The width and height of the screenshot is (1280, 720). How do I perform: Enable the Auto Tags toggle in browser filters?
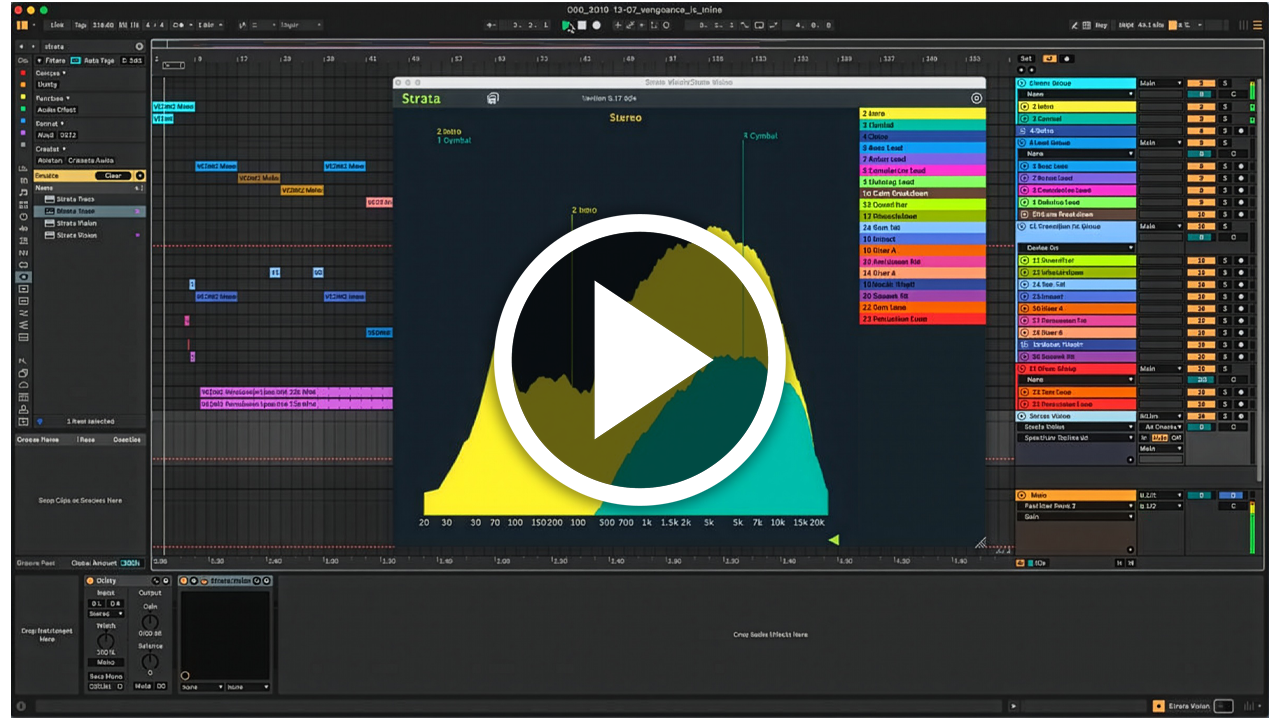75,61
